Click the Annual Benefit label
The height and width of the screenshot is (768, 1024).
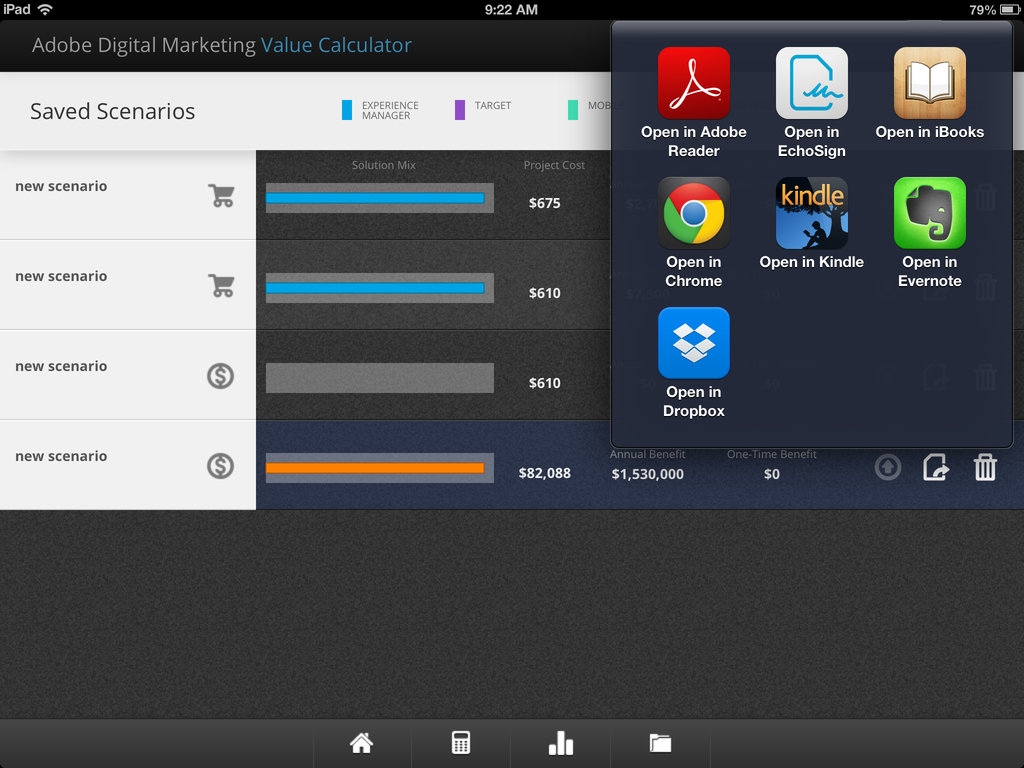tap(647, 454)
